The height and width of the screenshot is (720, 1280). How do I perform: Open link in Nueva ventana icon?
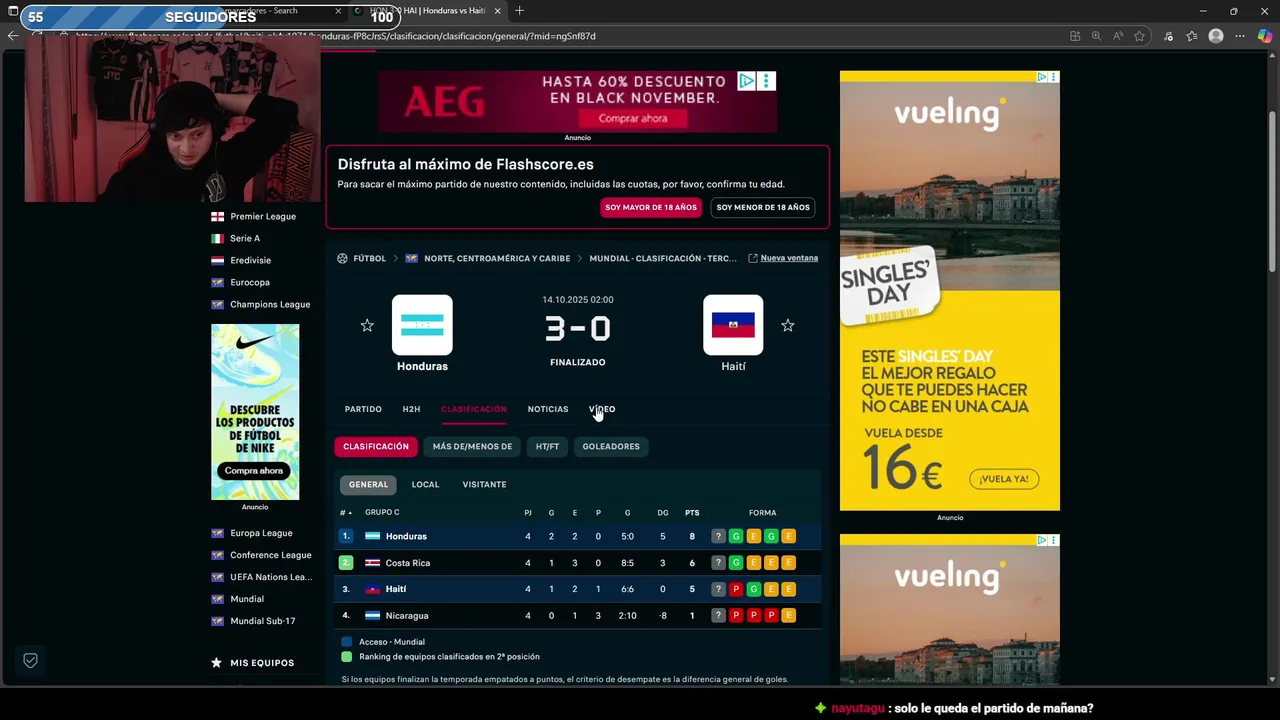pyautogui.click(x=753, y=258)
